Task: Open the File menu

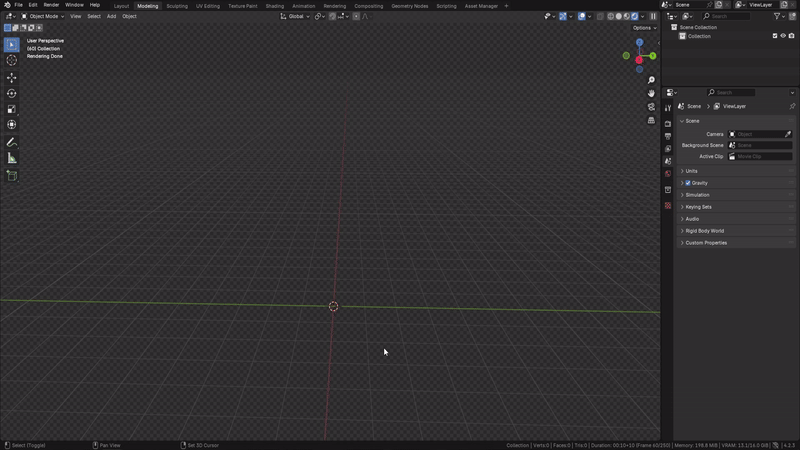Action: click(18, 5)
